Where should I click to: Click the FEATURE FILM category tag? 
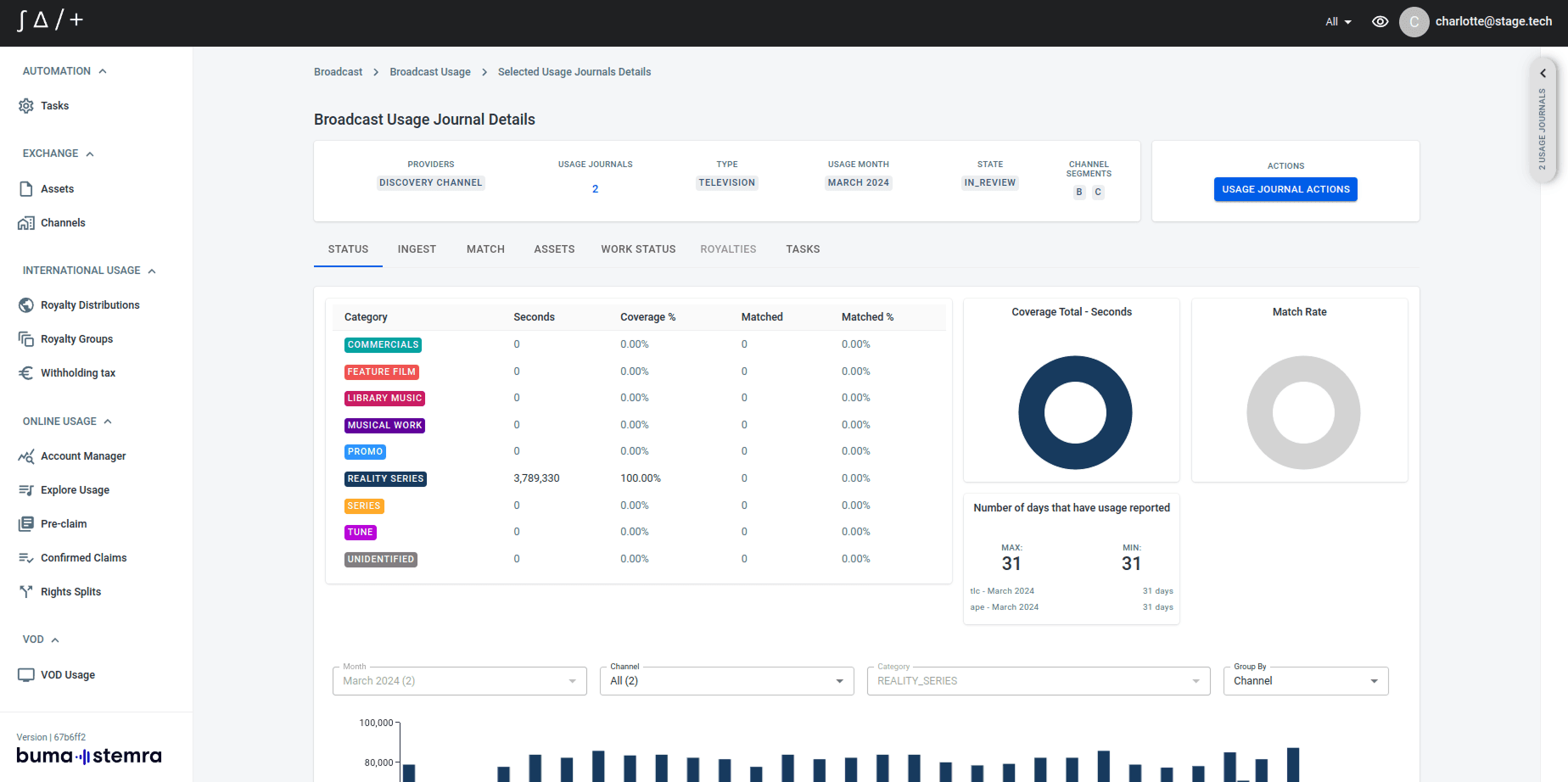point(381,372)
